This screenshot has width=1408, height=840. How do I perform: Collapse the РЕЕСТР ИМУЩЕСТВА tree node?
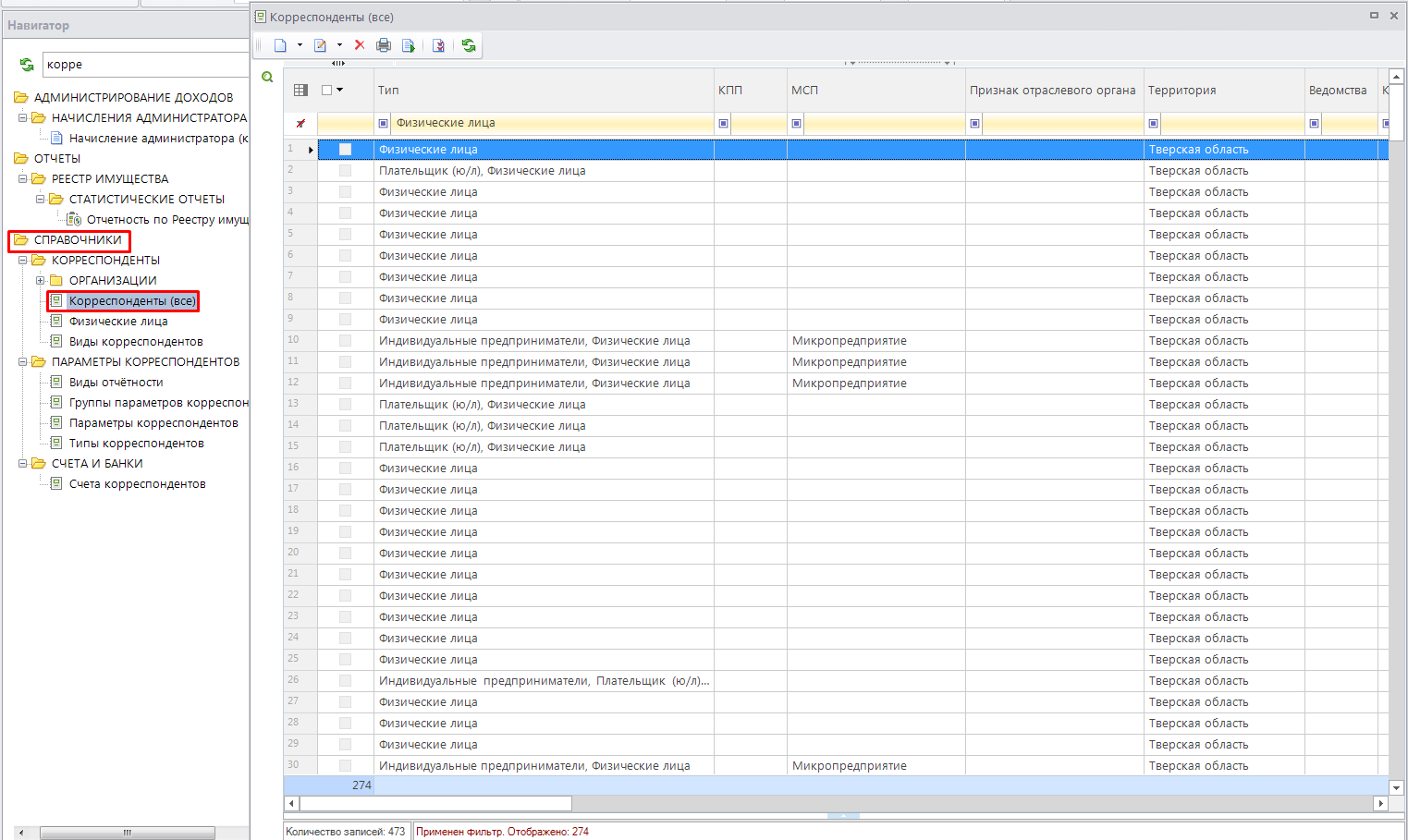[x=23, y=179]
